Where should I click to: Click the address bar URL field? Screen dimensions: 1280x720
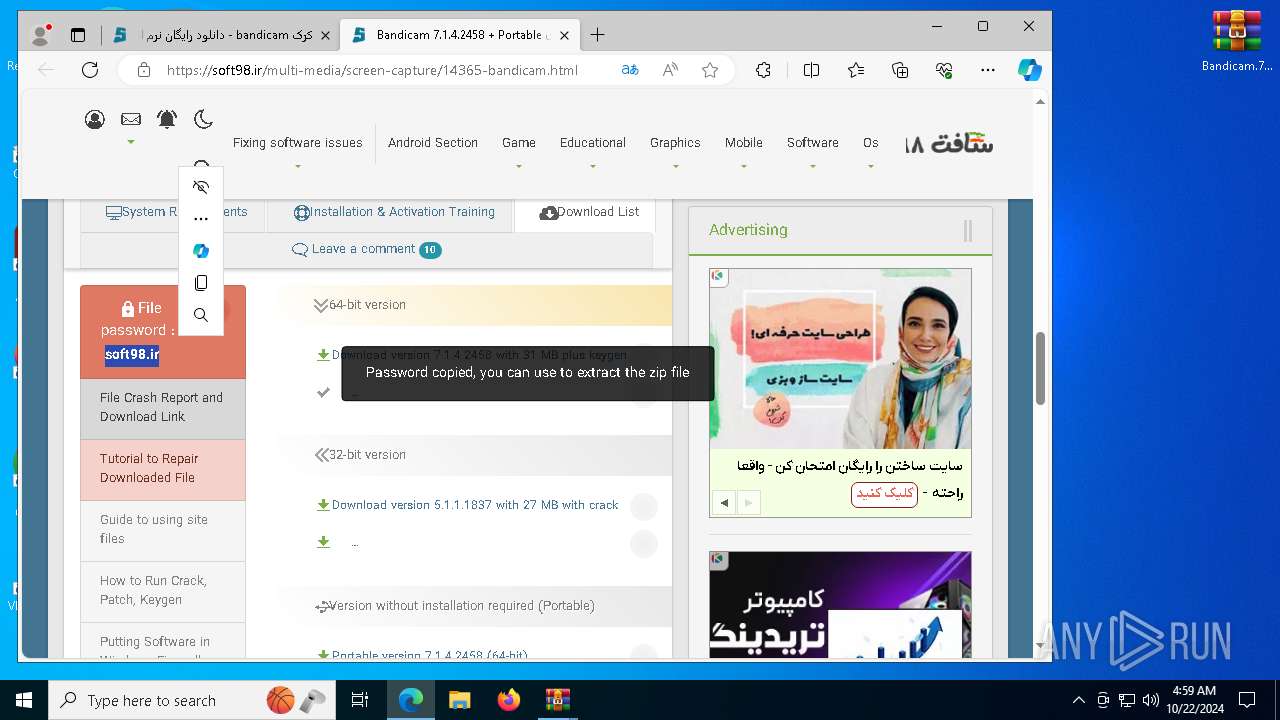click(372, 70)
